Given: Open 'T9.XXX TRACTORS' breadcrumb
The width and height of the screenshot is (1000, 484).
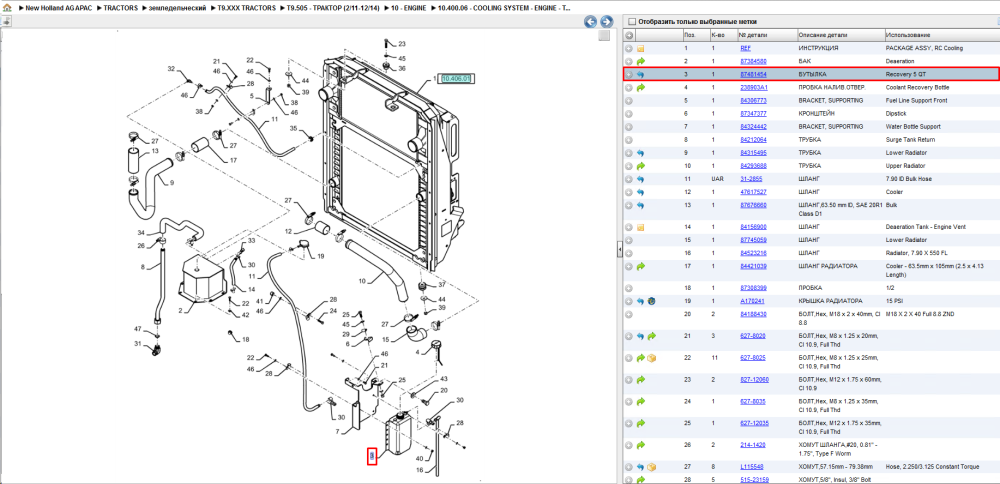Looking at the screenshot, I should [x=247, y=8].
